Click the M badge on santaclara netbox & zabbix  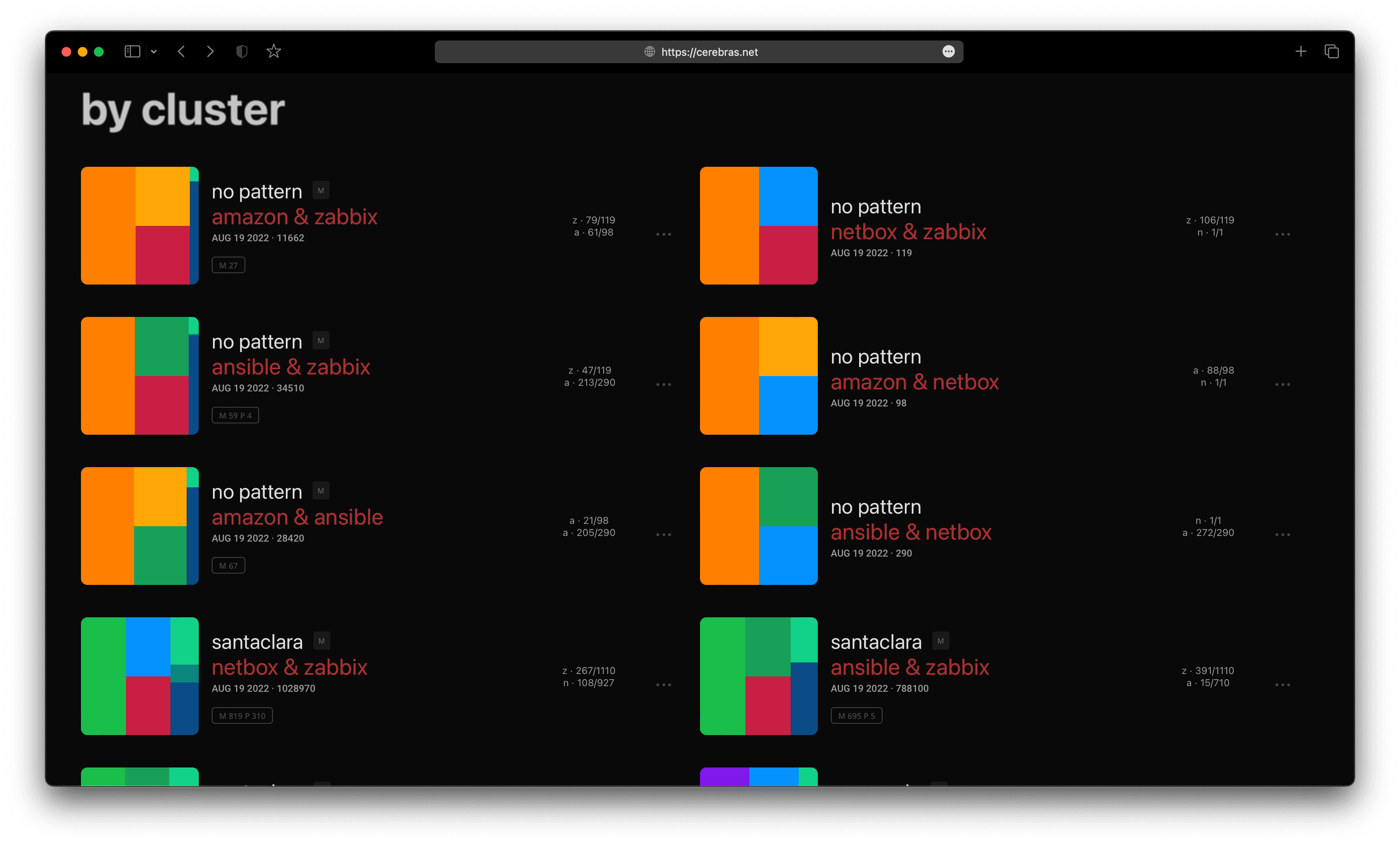tap(321, 642)
